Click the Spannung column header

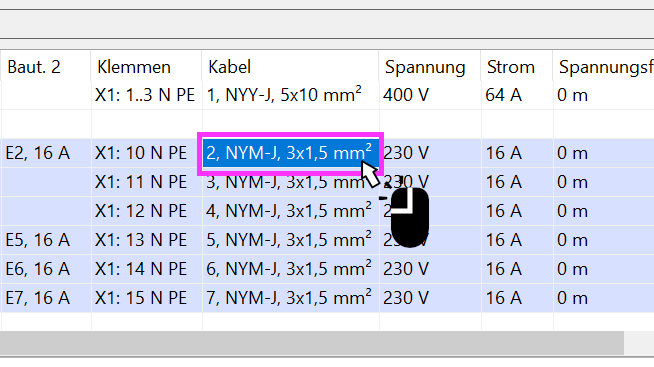430,67
